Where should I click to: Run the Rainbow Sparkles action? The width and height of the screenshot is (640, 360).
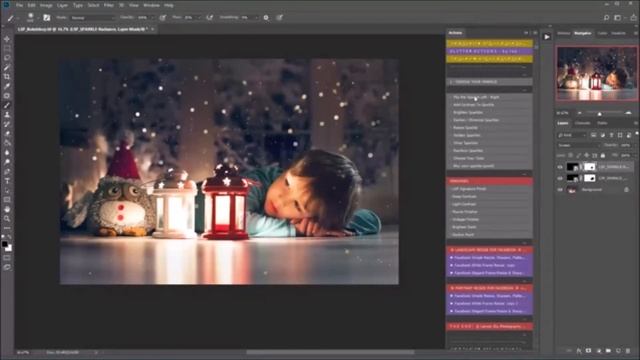coord(489,151)
